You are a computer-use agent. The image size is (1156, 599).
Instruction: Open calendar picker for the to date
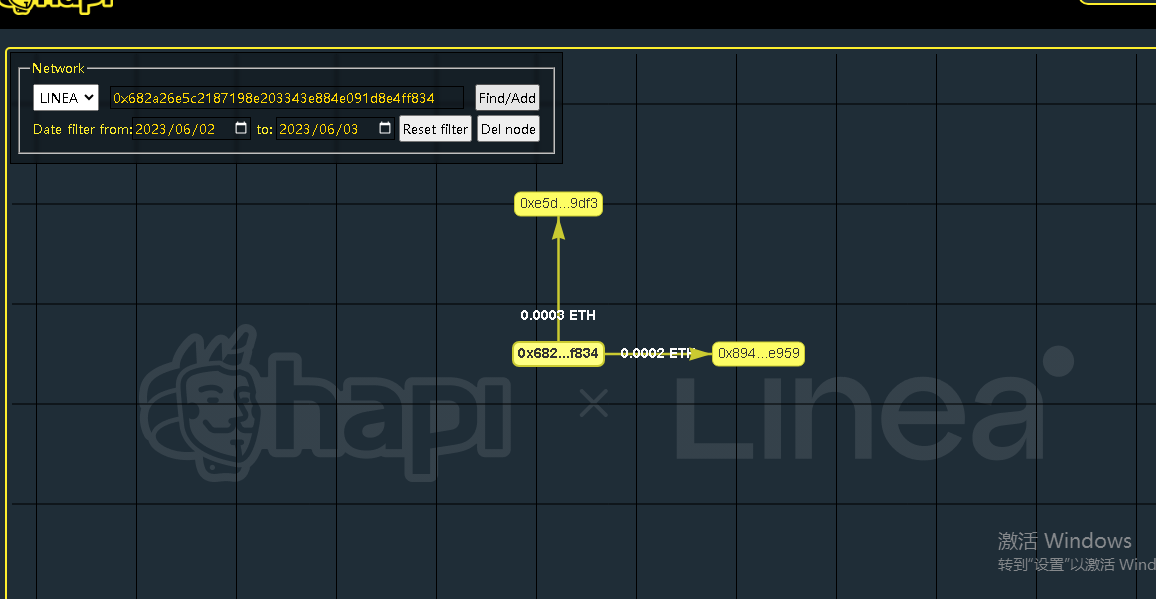[385, 128]
